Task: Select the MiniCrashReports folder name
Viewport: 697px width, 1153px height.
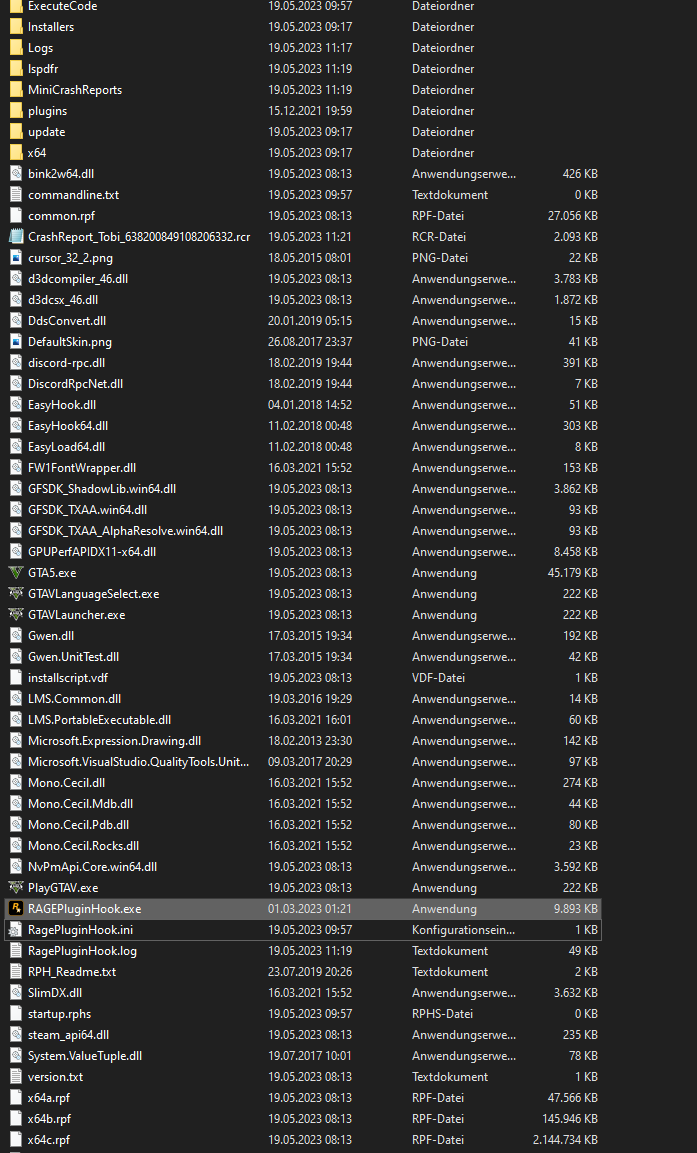Action: [x=75, y=90]
